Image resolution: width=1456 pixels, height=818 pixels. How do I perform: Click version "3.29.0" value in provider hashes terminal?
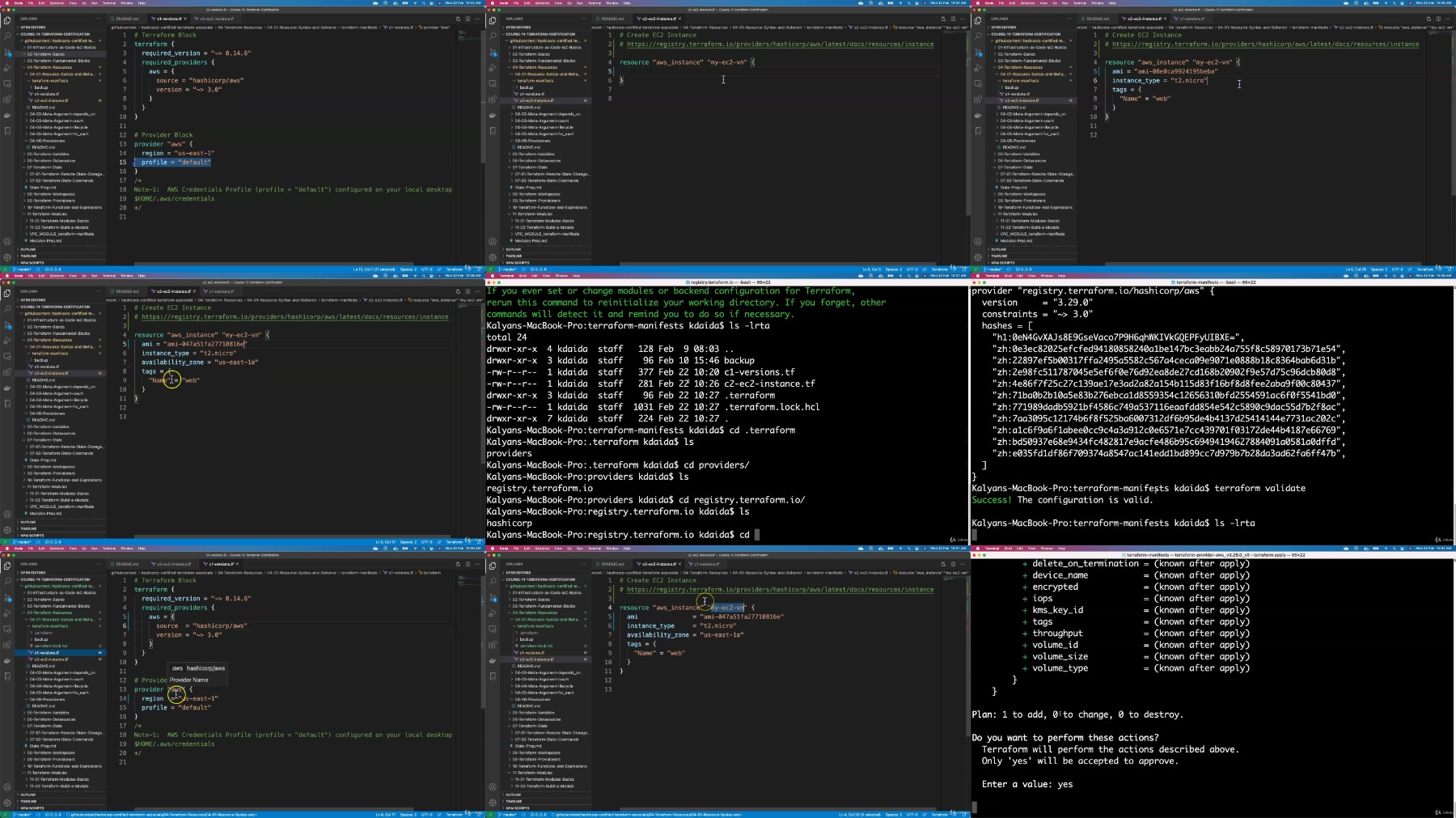click(1069, 303)
